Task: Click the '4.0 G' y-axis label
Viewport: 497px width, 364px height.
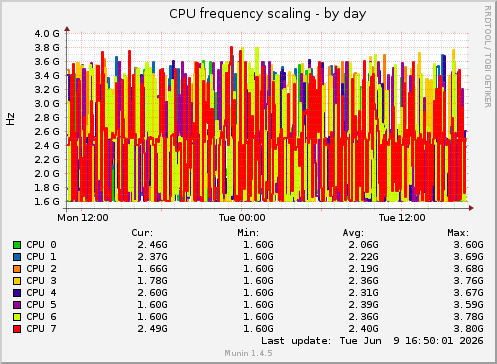Action: pyautogui.click(x=47, y=34)
